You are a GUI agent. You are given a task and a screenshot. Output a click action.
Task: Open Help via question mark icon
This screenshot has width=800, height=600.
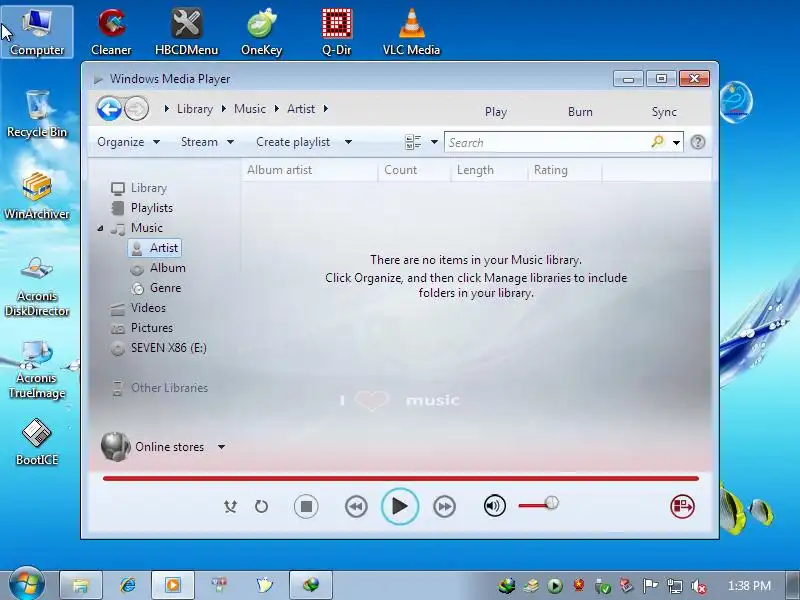pos(697,142)
